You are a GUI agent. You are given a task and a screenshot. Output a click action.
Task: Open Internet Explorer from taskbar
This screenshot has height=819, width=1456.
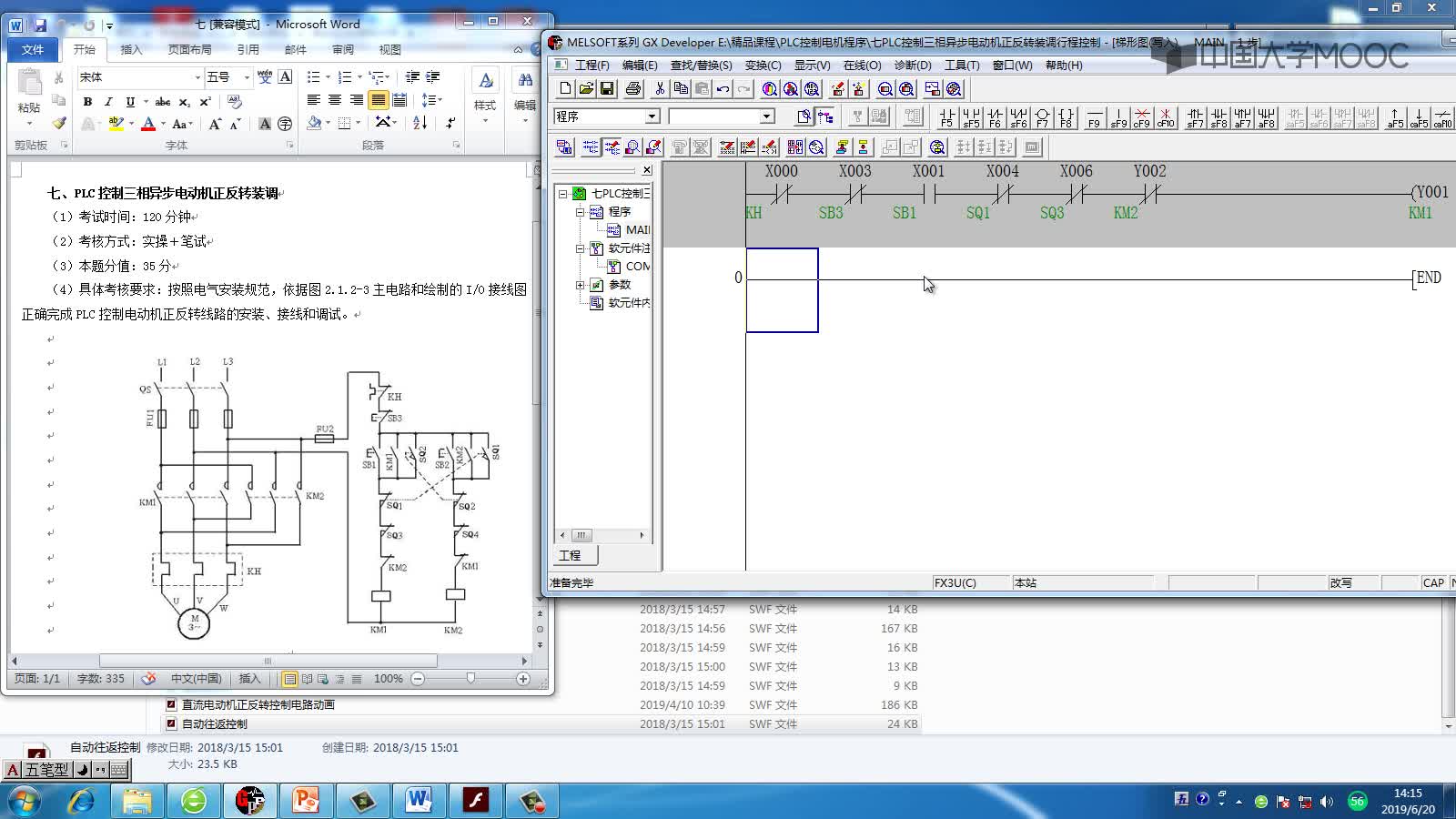click(82, 801)
